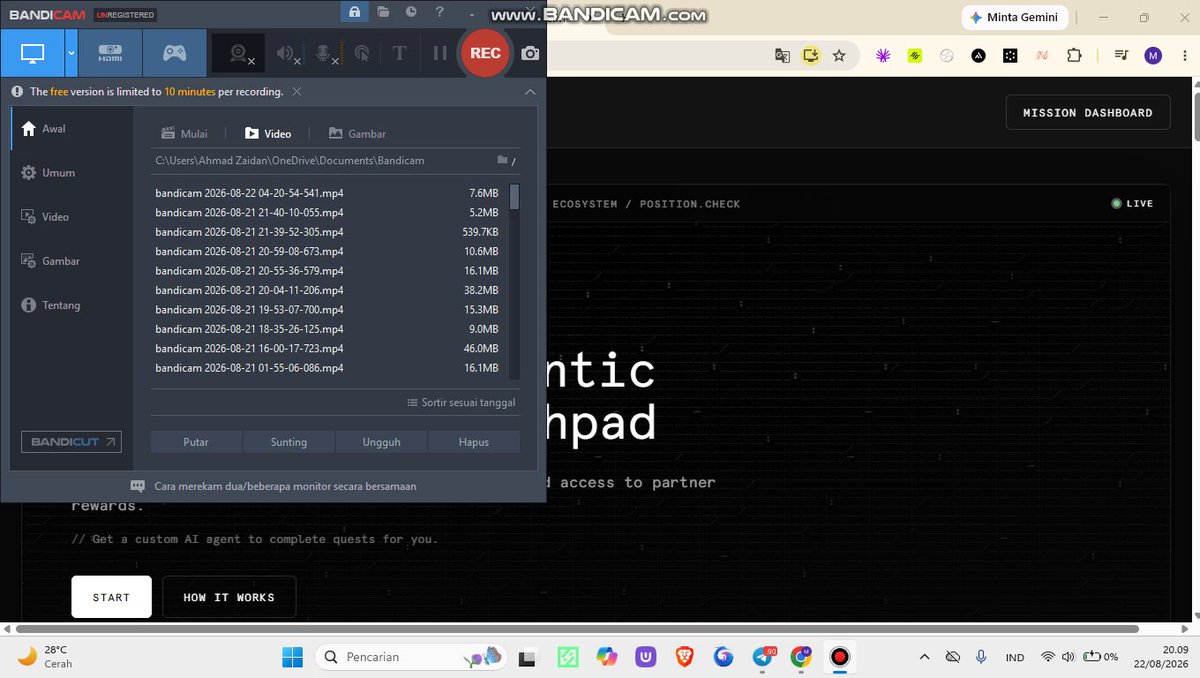Take a screenshot with the camera icon
Screen dimensions: 1200x678
(531, 53)
